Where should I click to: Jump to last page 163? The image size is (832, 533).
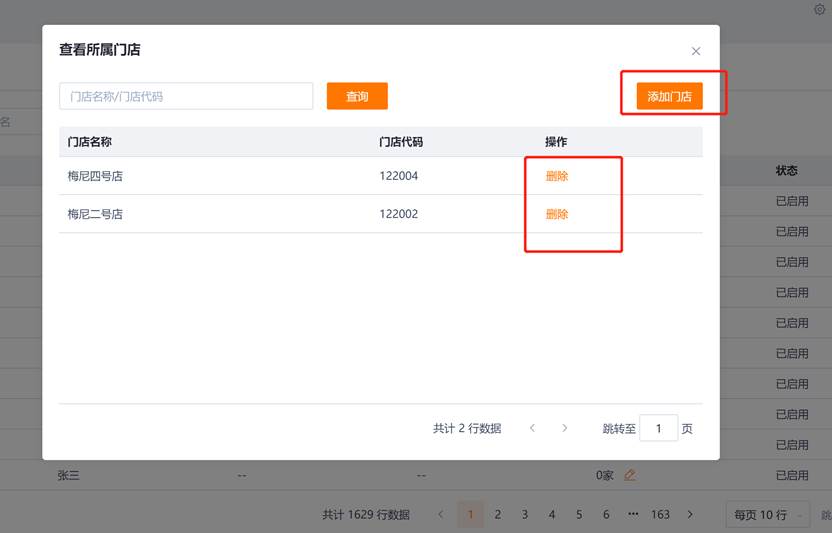(x=660, y=514)
